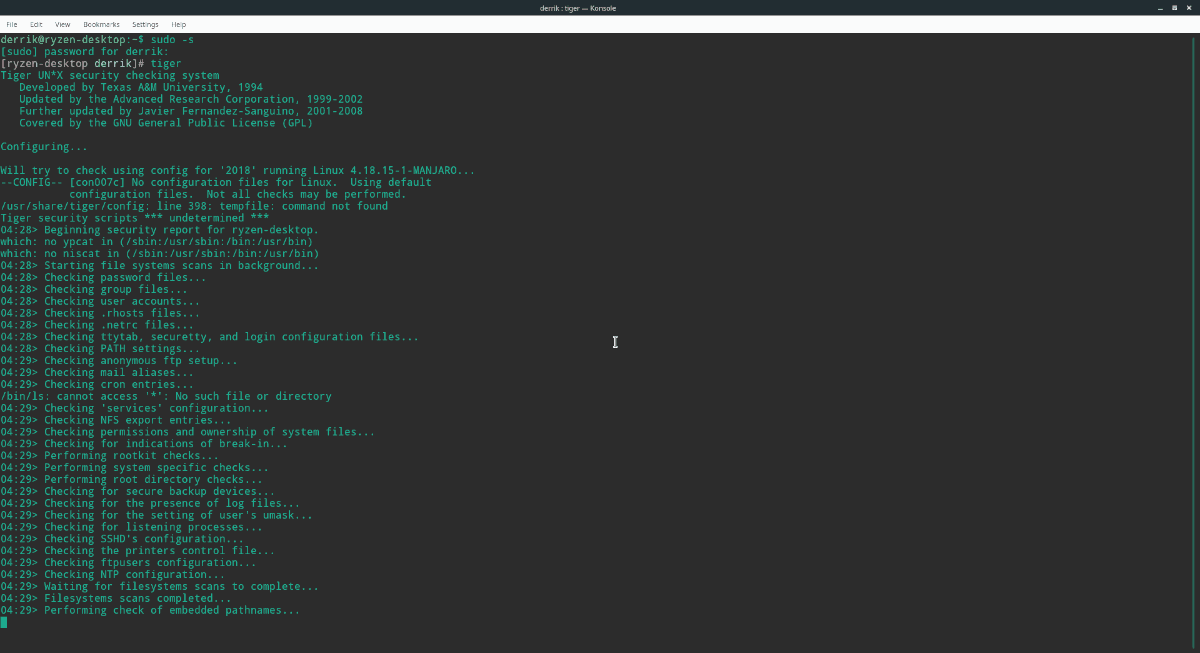Open the File menu
The width and height of the screenshot is (1200, 653).
coord(11,24)
